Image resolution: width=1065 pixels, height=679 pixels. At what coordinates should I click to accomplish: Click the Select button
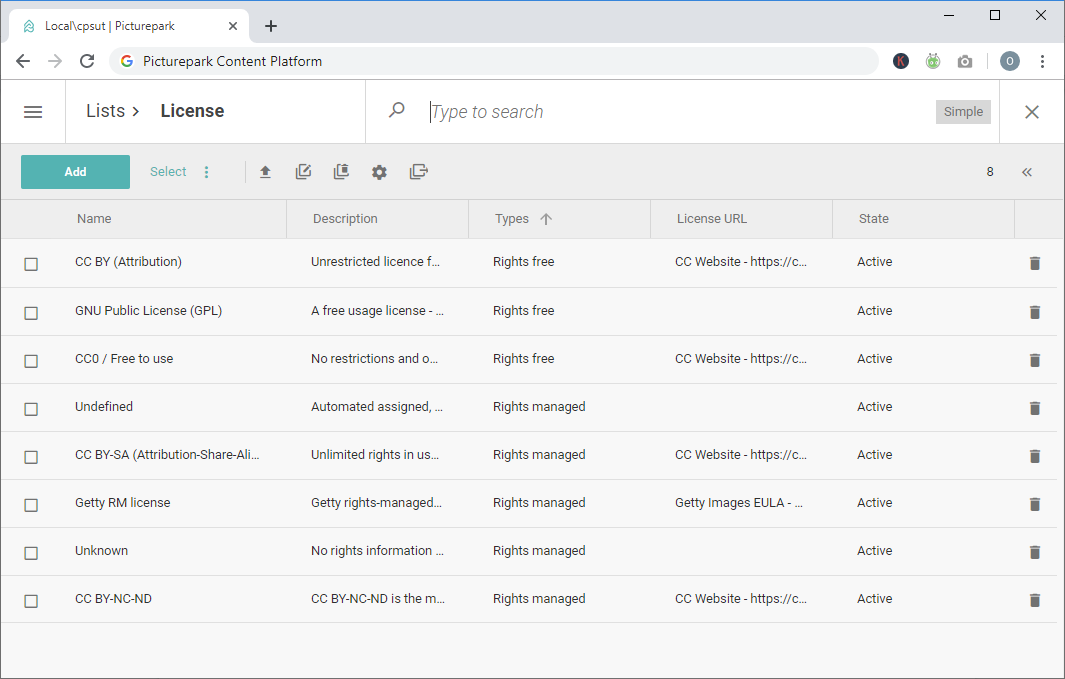tap(168, 172)
